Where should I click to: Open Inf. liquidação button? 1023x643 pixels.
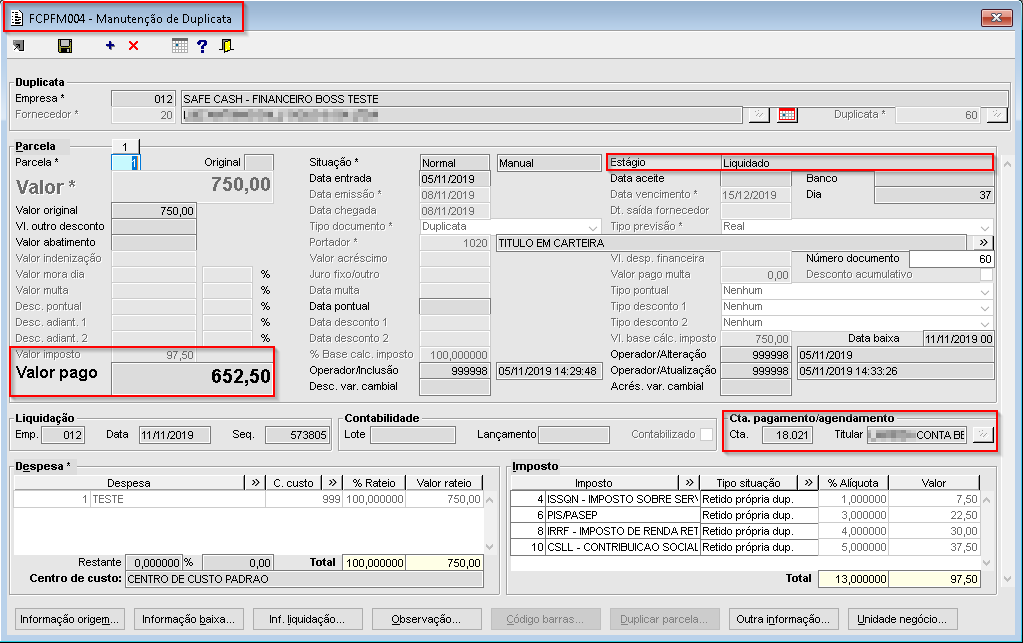click(x=307, y=619)
